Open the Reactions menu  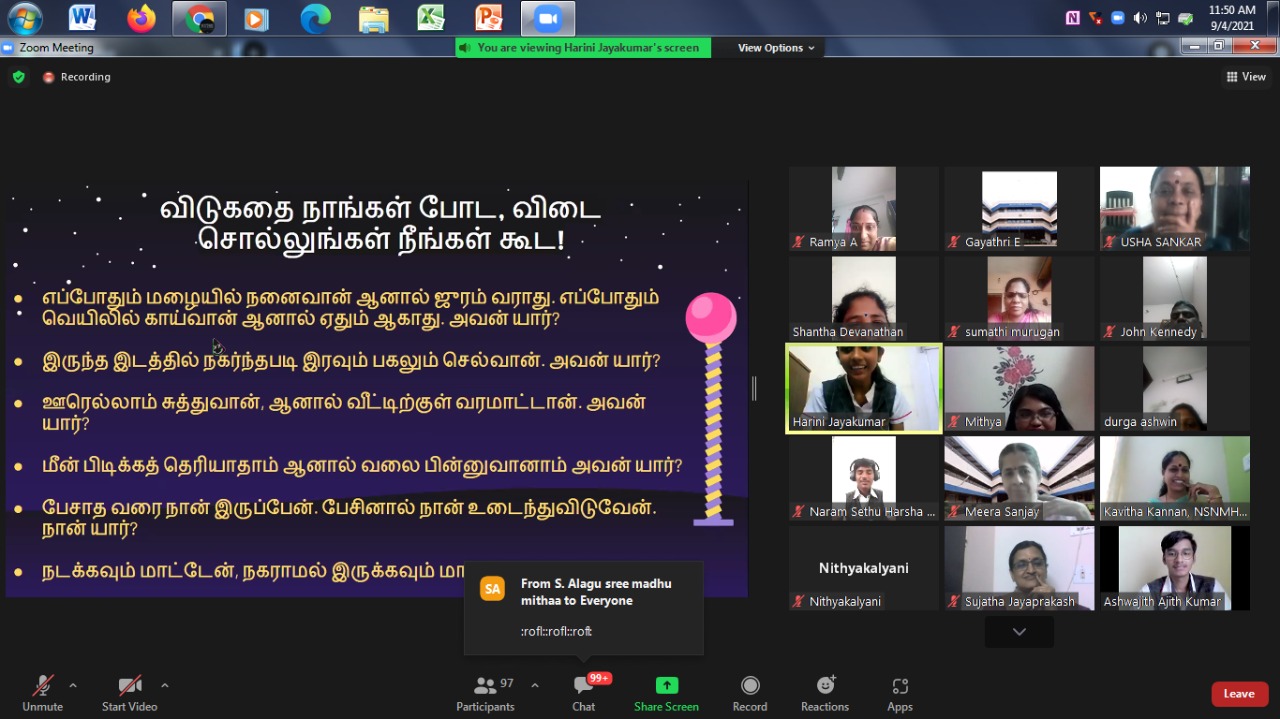tap(825, 685)
